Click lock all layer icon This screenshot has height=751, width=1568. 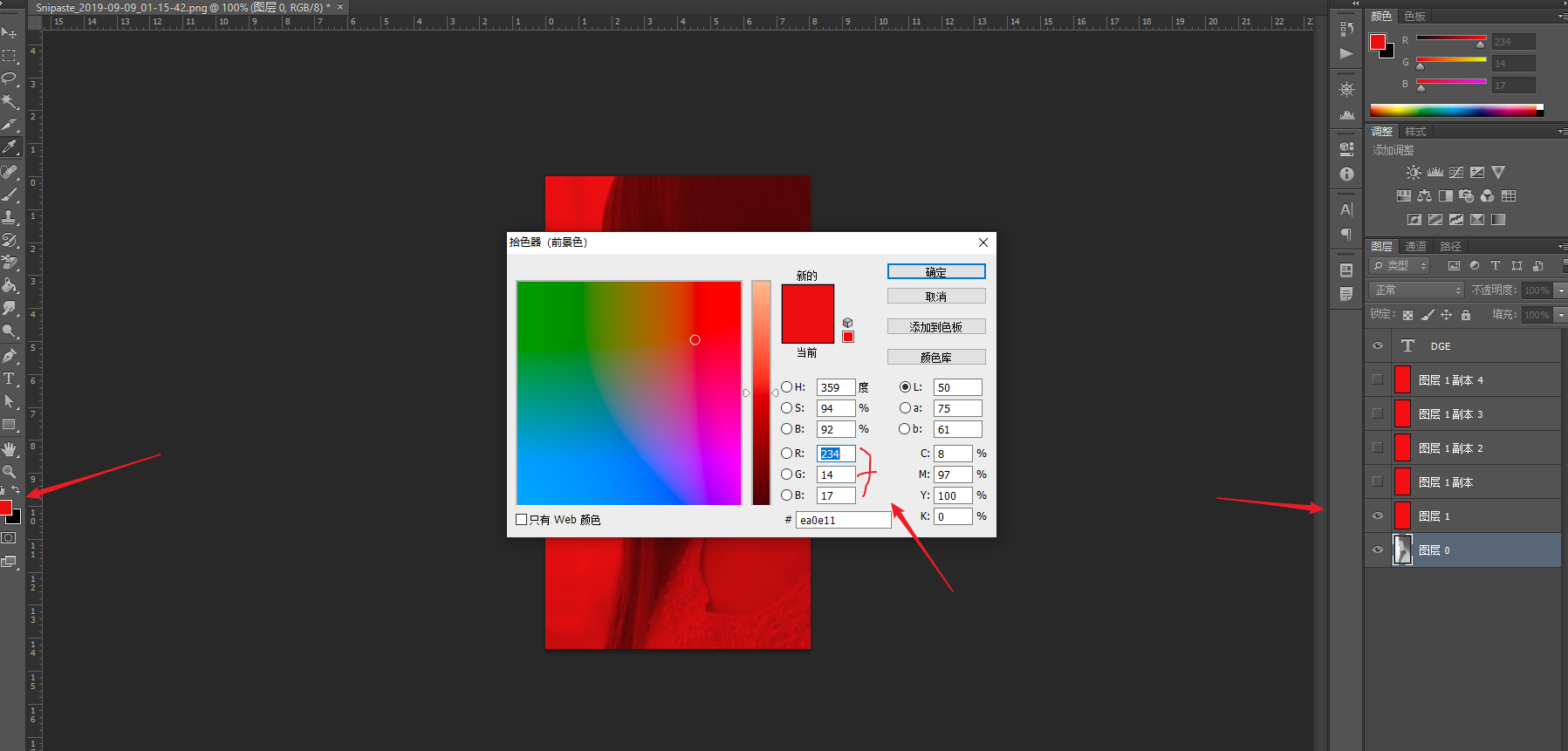pyautogui.click(x=1466, y=315)
